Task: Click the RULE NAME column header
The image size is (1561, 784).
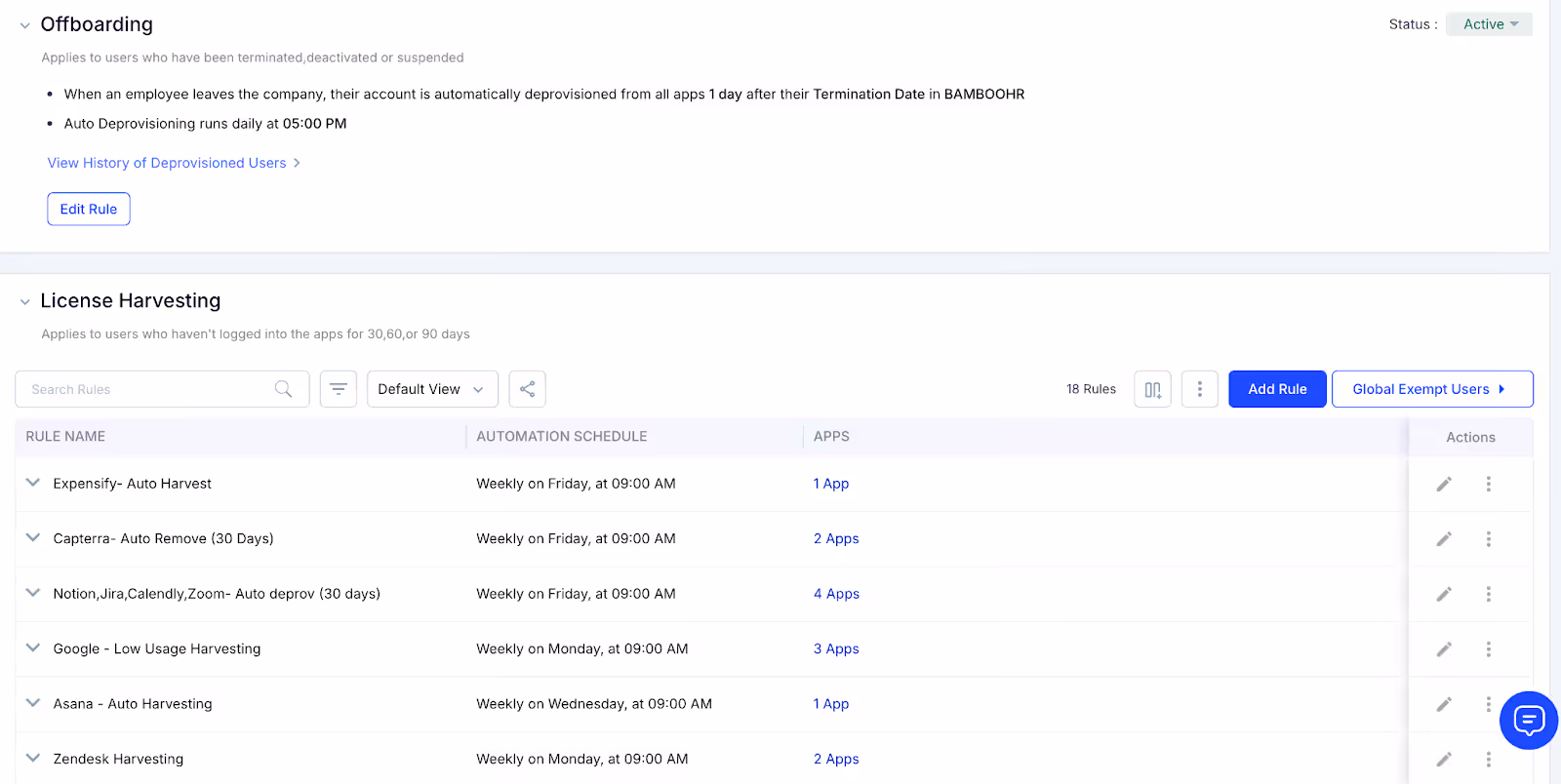Action: (65, 437)
